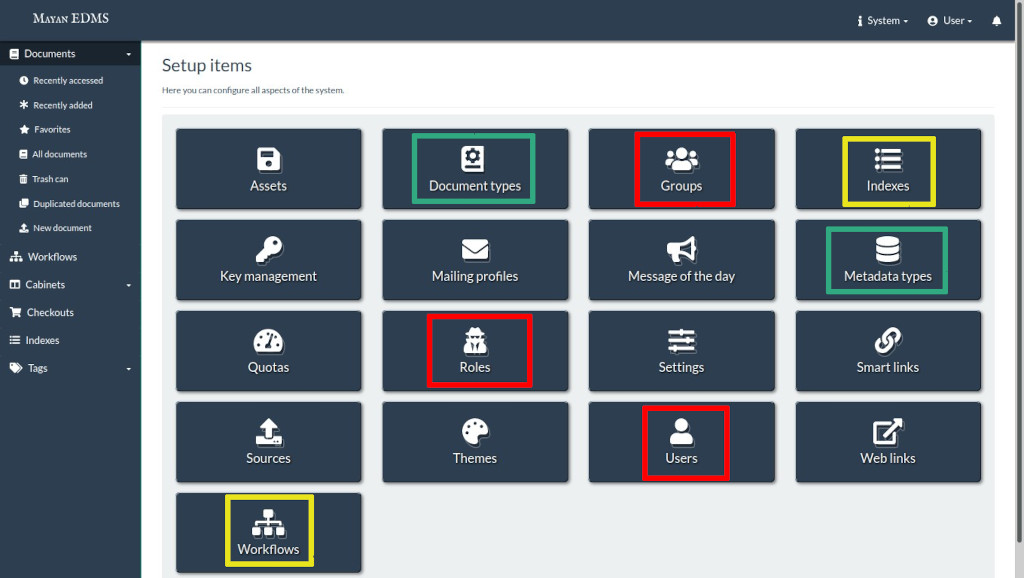The width and height of the screenshot is (1024, 578).
Task: Go to Recently accessed documents
Action: coord(67,80)
